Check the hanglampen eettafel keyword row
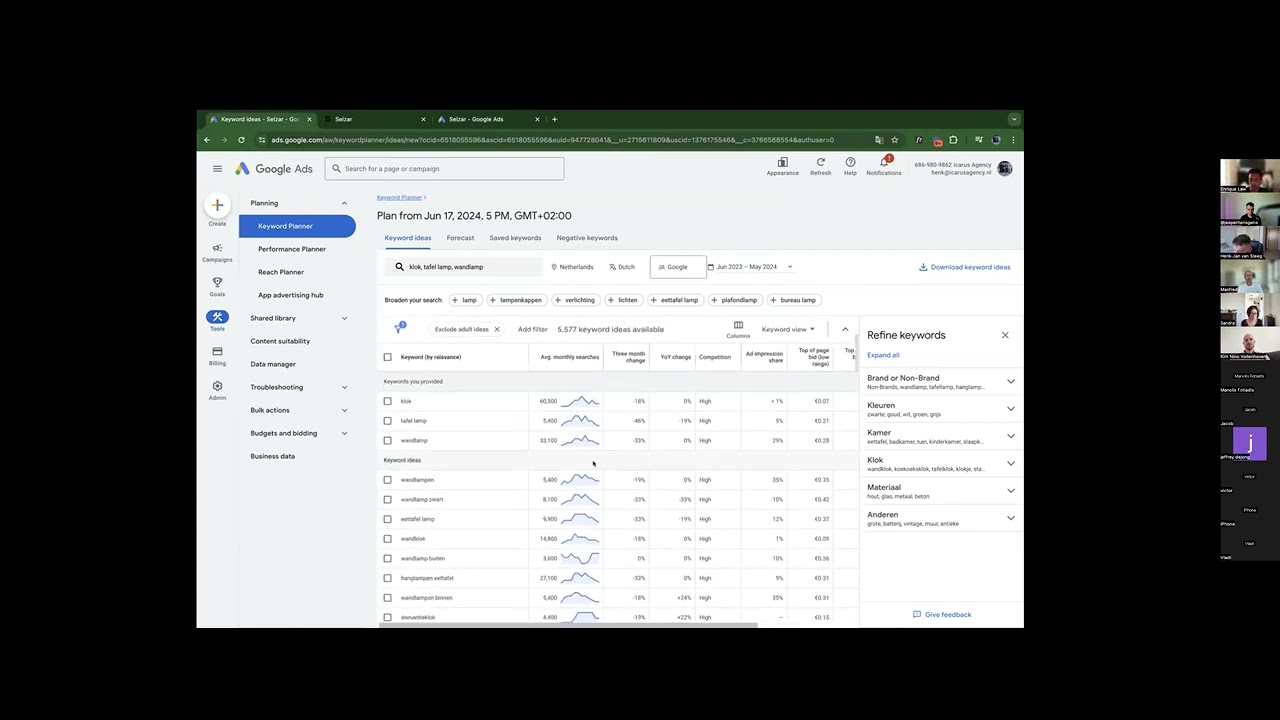 (388, 578)
